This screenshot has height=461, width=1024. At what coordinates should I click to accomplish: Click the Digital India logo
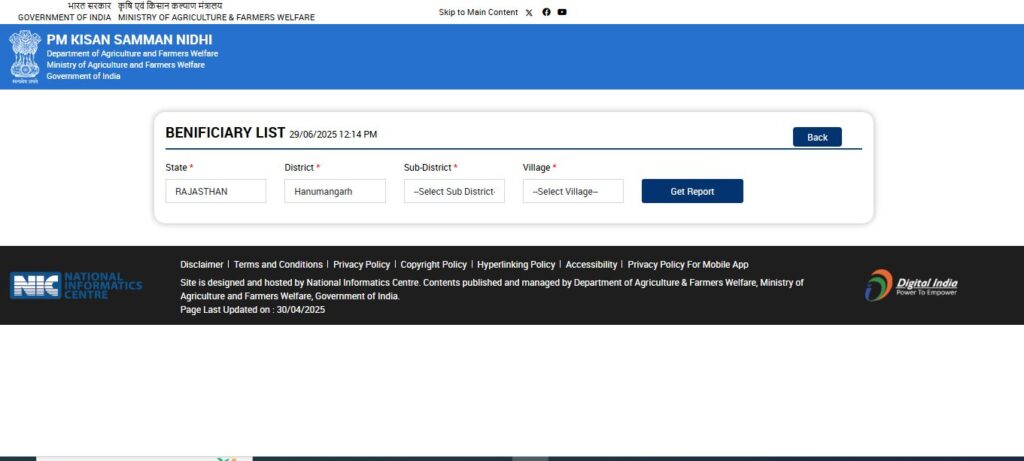pos(911,285)
